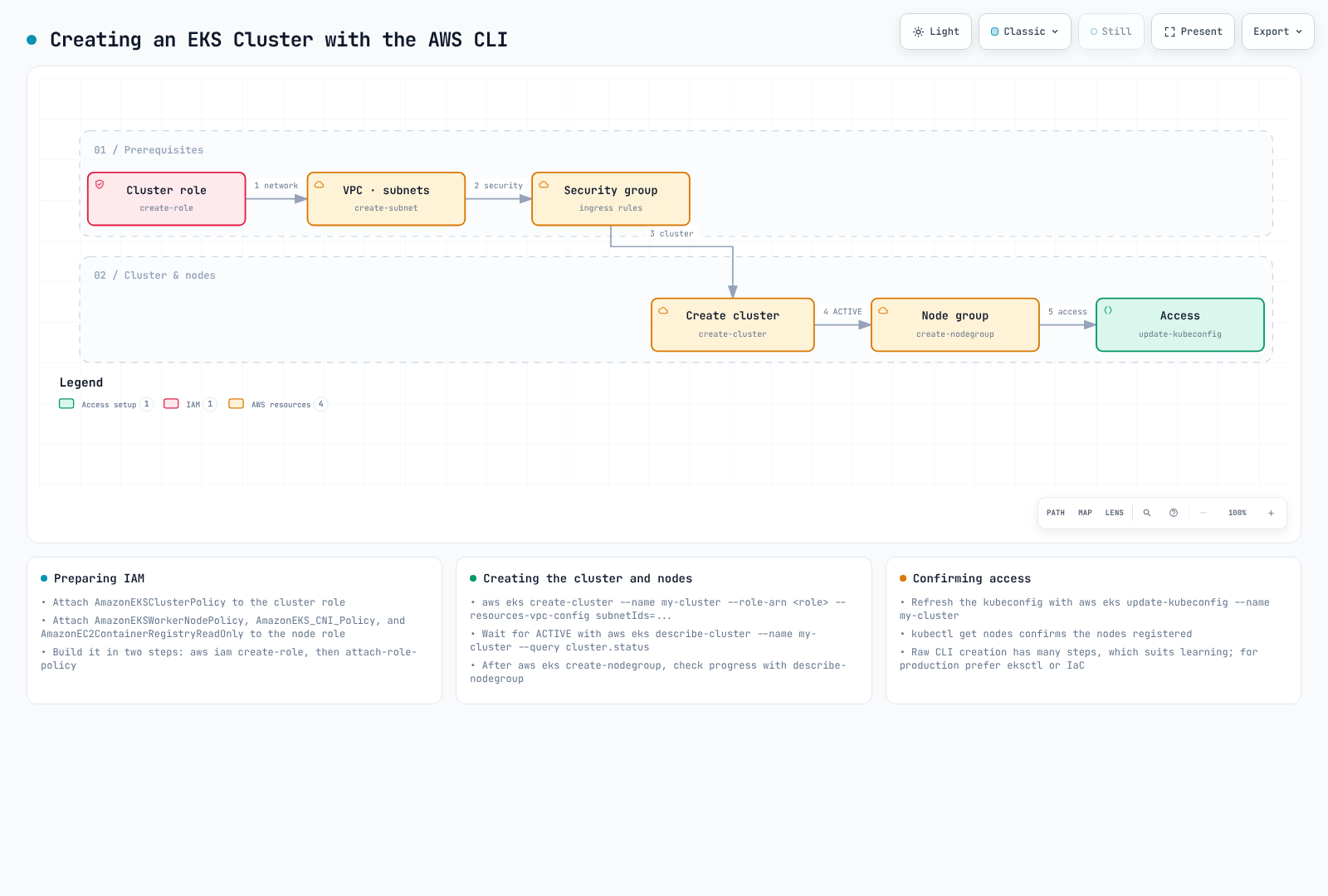Click the '01 / Prerequisites' group label
Viewport: 1328px width, 896px height.
coord(149,150)
